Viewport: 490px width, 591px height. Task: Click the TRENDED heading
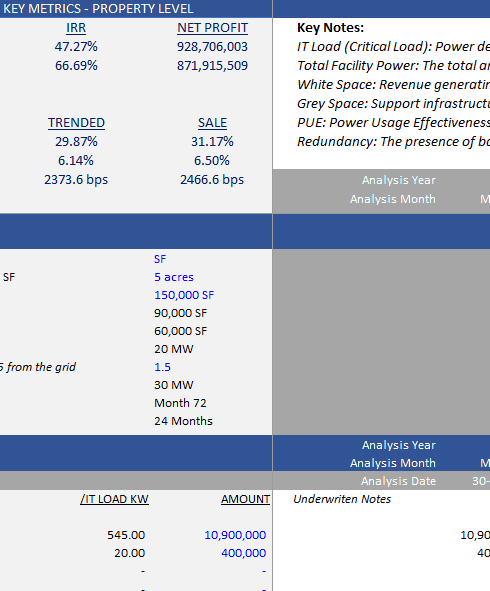(76, 123)
